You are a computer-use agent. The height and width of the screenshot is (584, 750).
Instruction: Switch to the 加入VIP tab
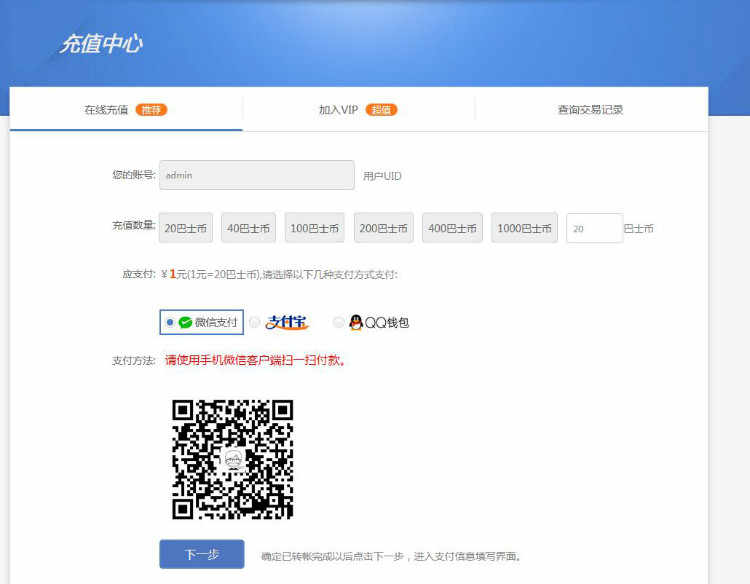pos(358,110)
